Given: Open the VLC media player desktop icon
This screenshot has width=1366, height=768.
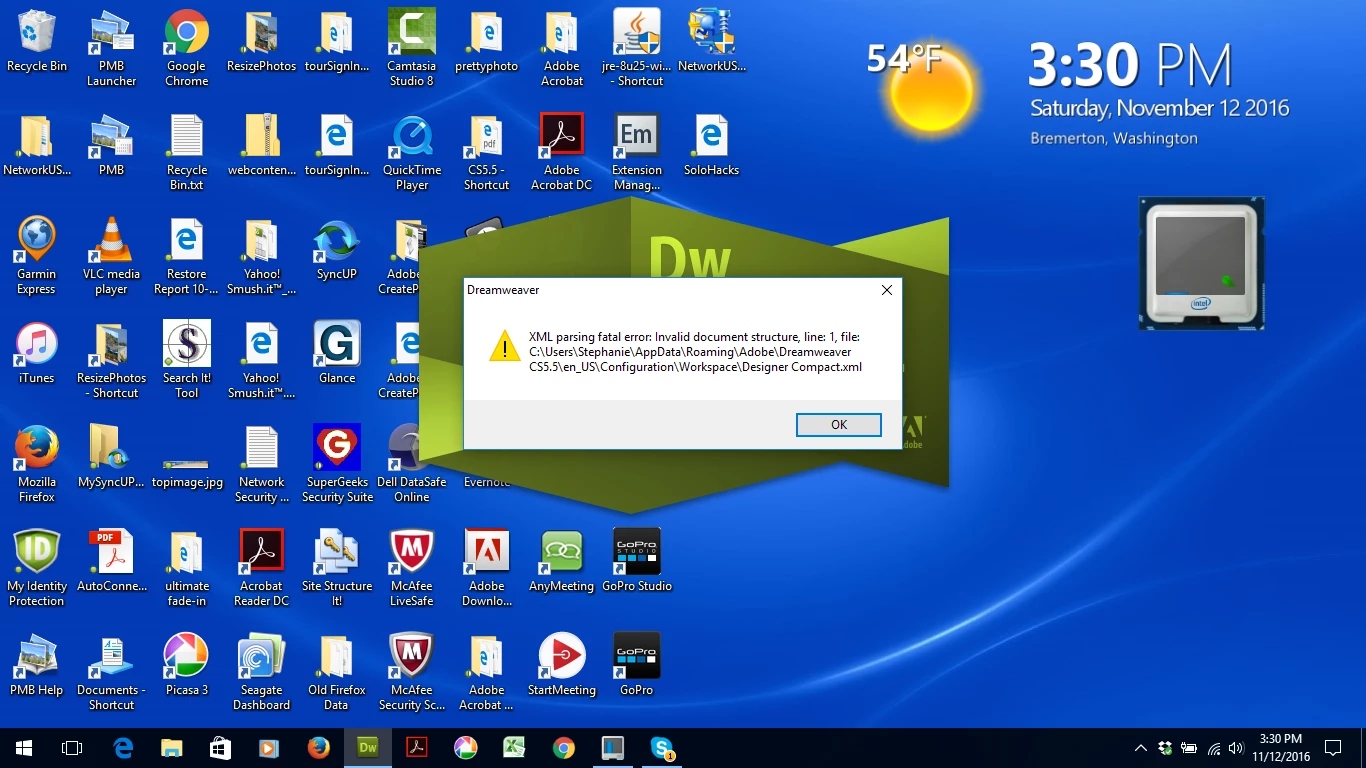Looking at the screenshot, I should pos(111,256).
